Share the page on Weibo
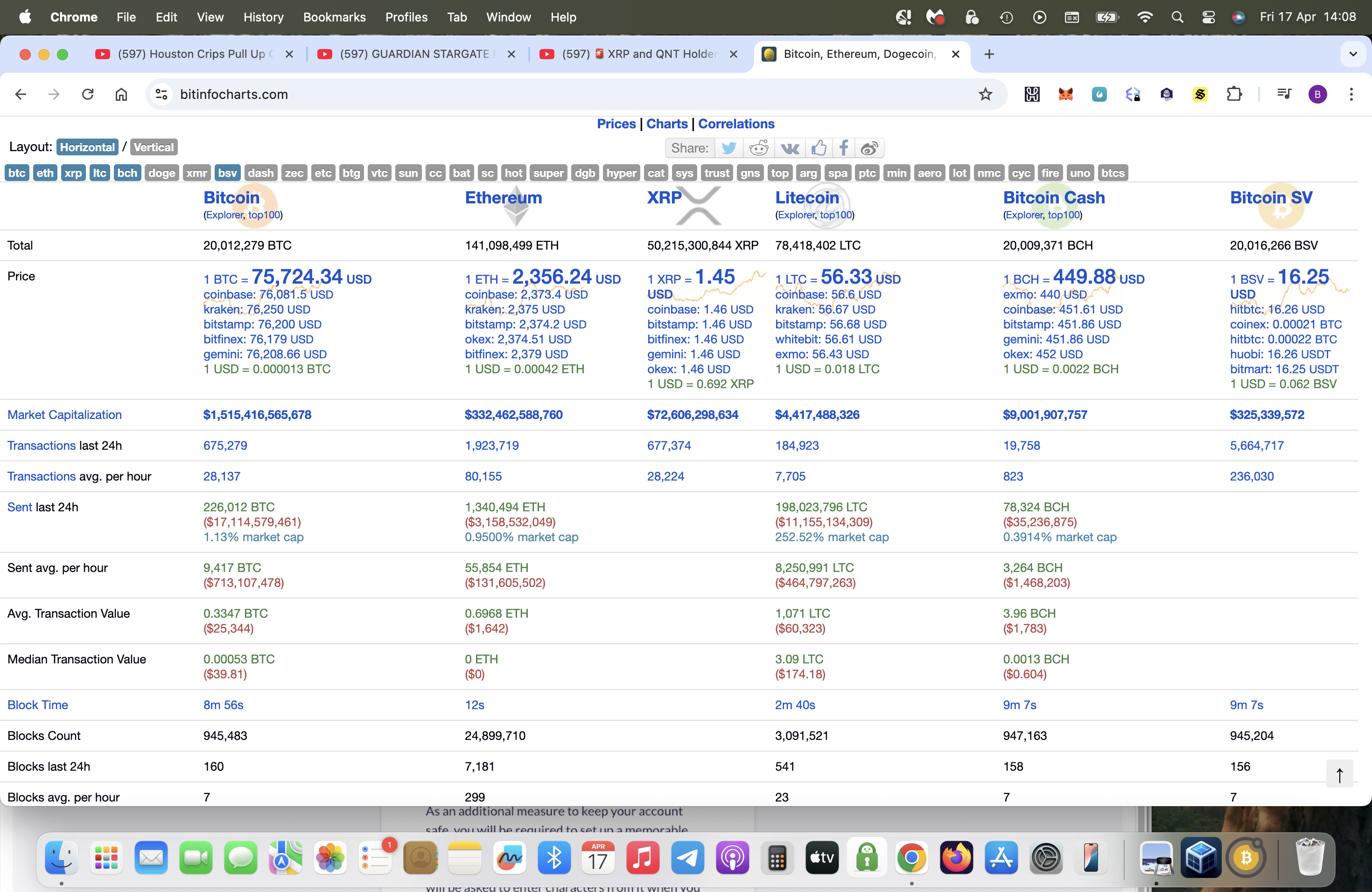Image resolution: width=1372 pixels, height=892 pixels. [869, 148]
